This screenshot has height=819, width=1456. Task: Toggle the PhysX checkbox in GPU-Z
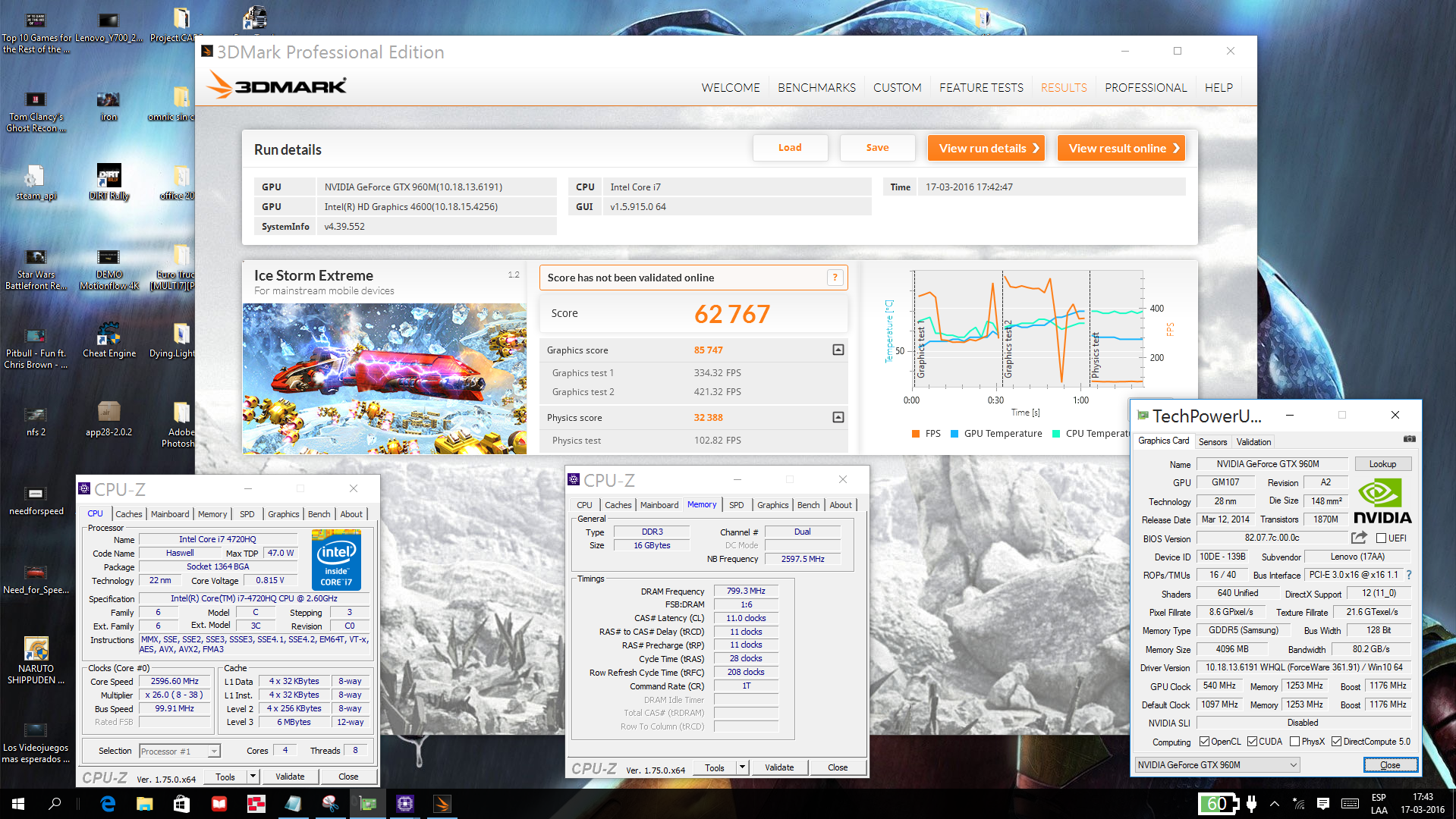click(1294, 742)
